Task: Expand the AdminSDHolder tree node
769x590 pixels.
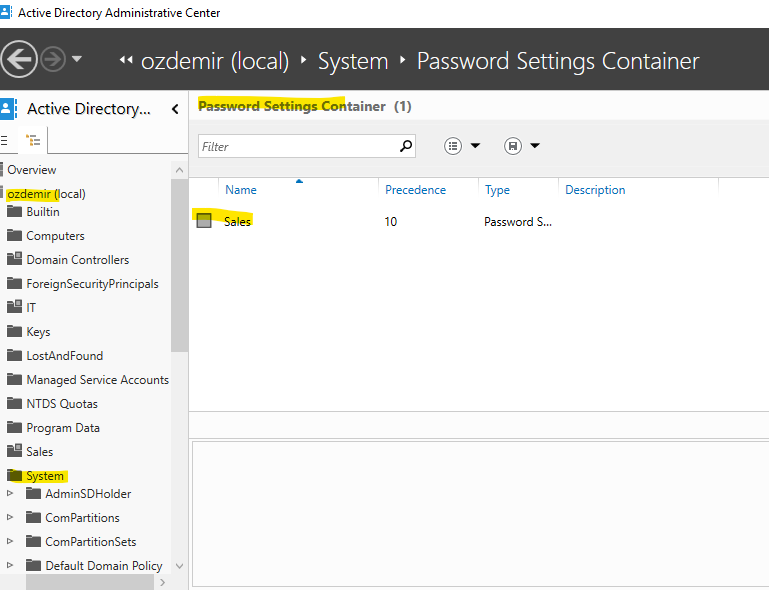Action: pos(11,494)
